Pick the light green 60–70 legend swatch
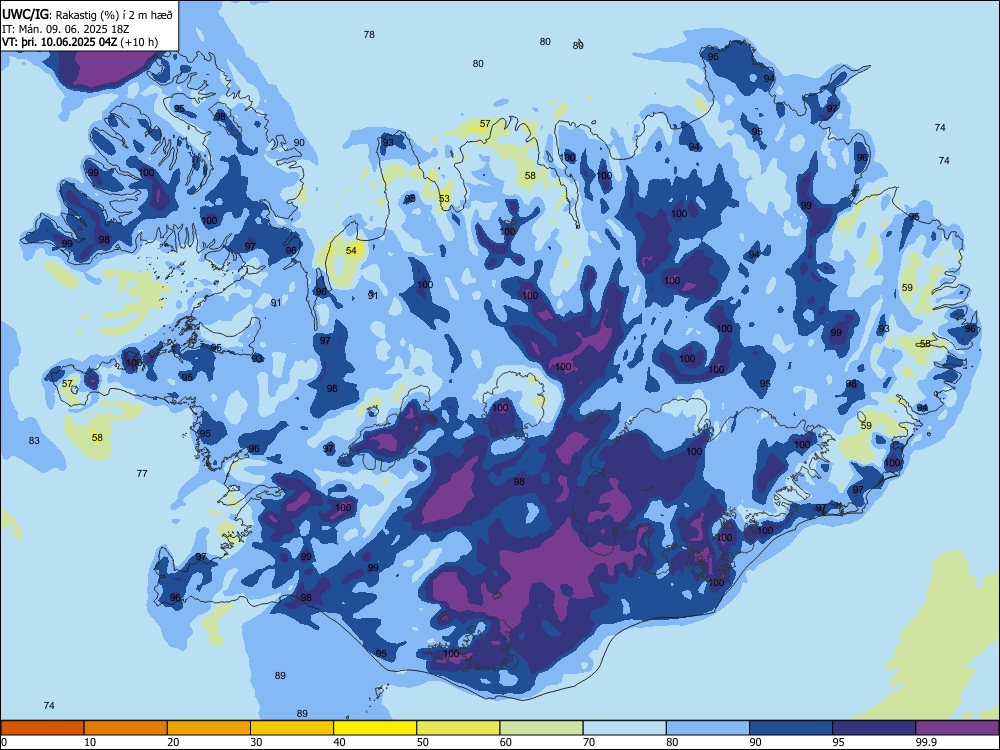 pos(541,728)
